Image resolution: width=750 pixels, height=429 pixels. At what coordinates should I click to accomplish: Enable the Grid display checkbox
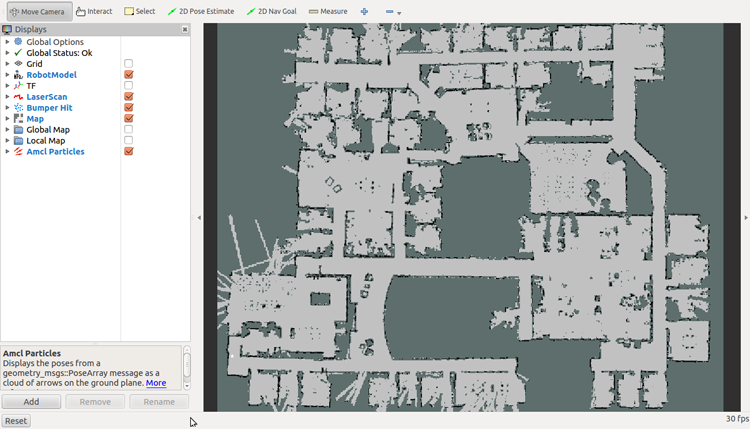[129, 64]
